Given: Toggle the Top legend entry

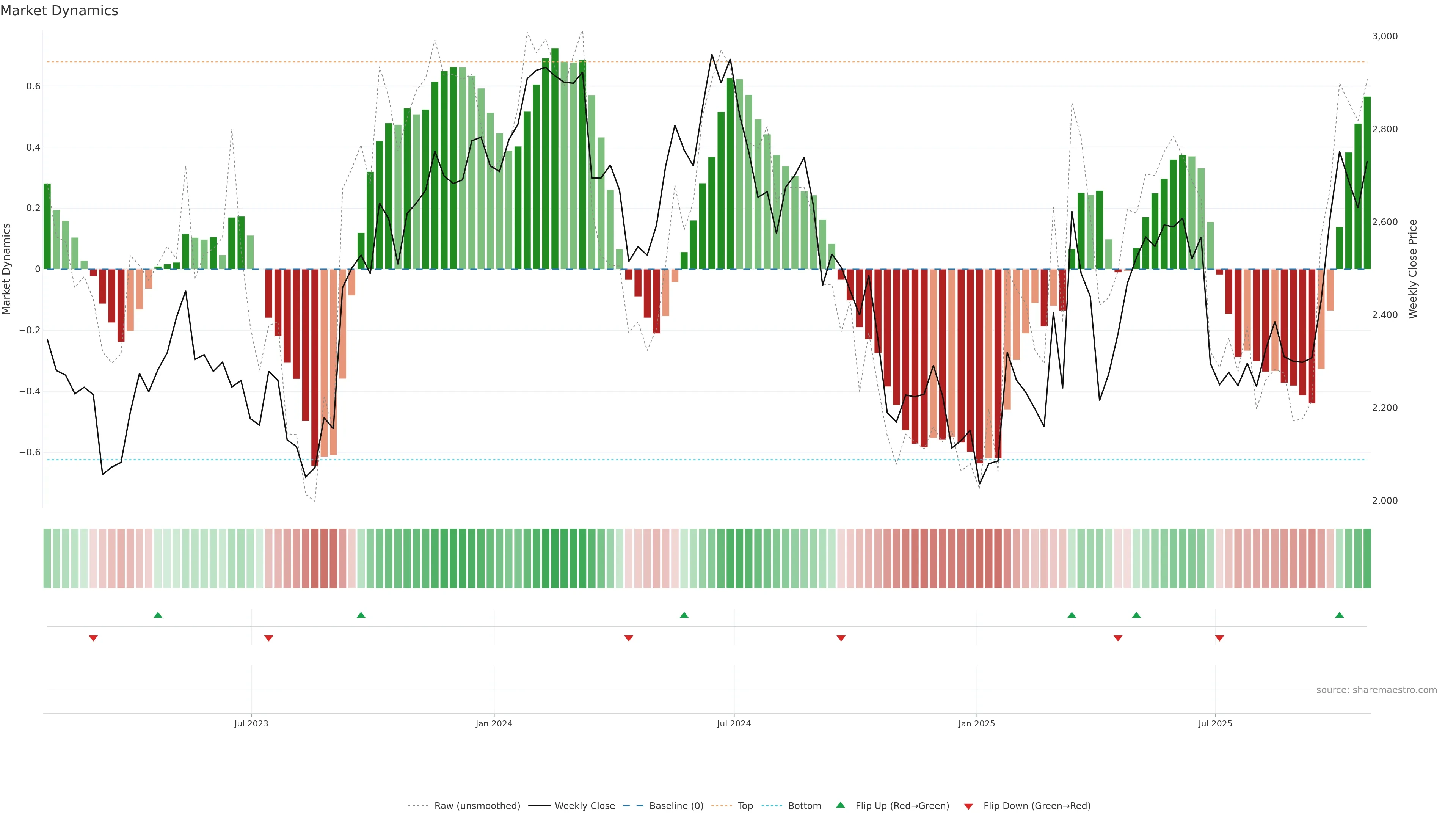Looking at the screenshot, I should (745, 805).
